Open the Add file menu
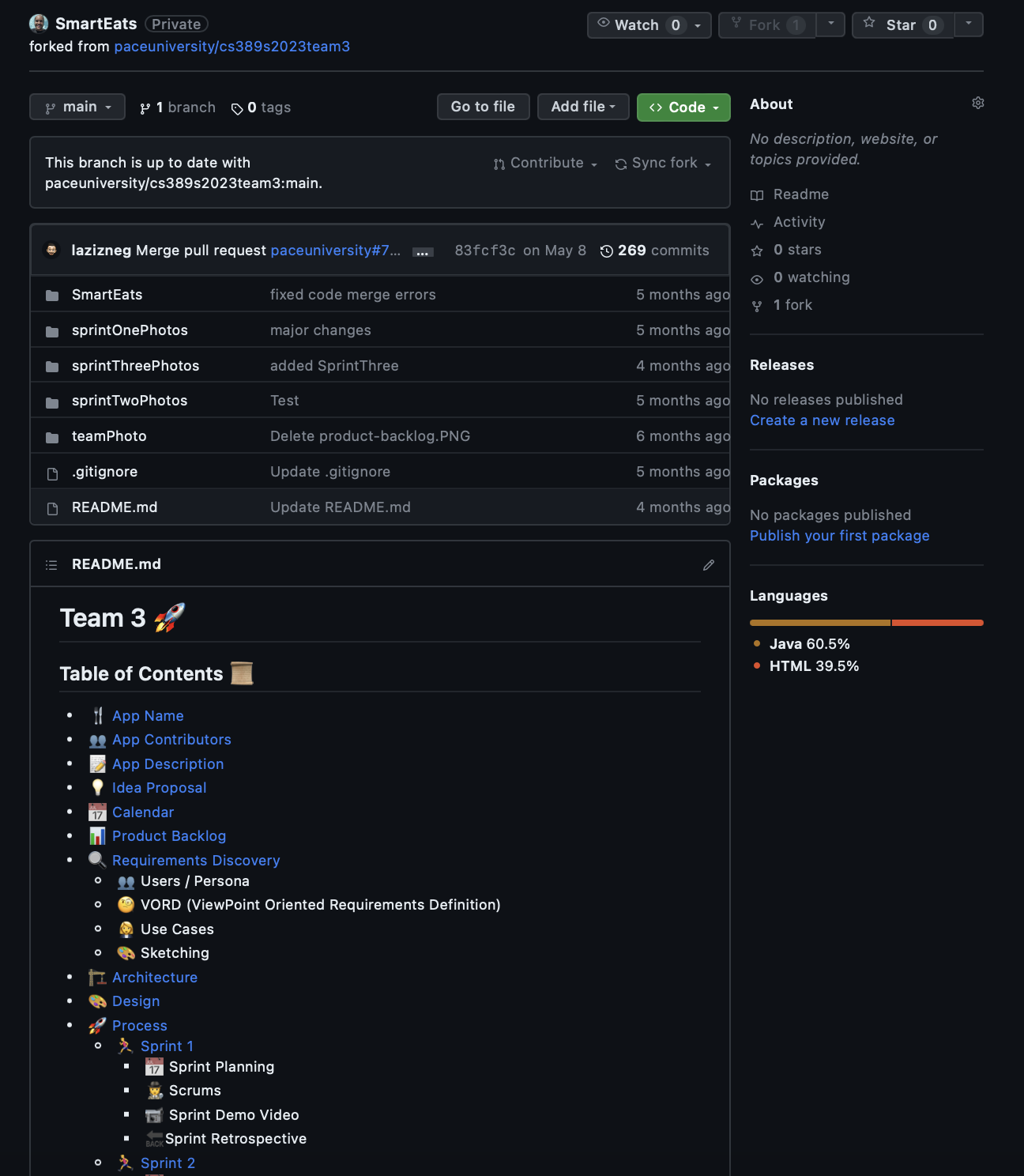Image resolution: width=1024 pixels, height=1176 pixels. pos(582,107)
